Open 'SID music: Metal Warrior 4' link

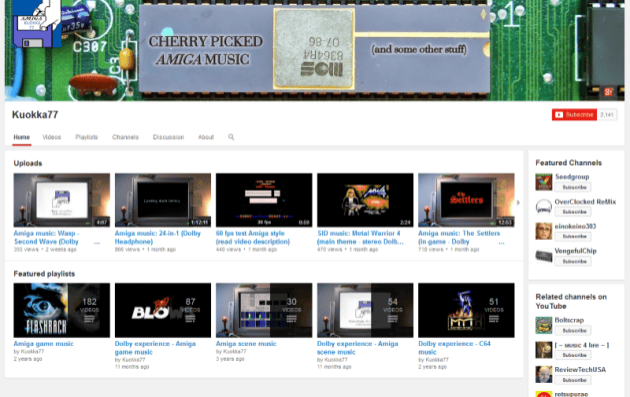click(360, 237)
